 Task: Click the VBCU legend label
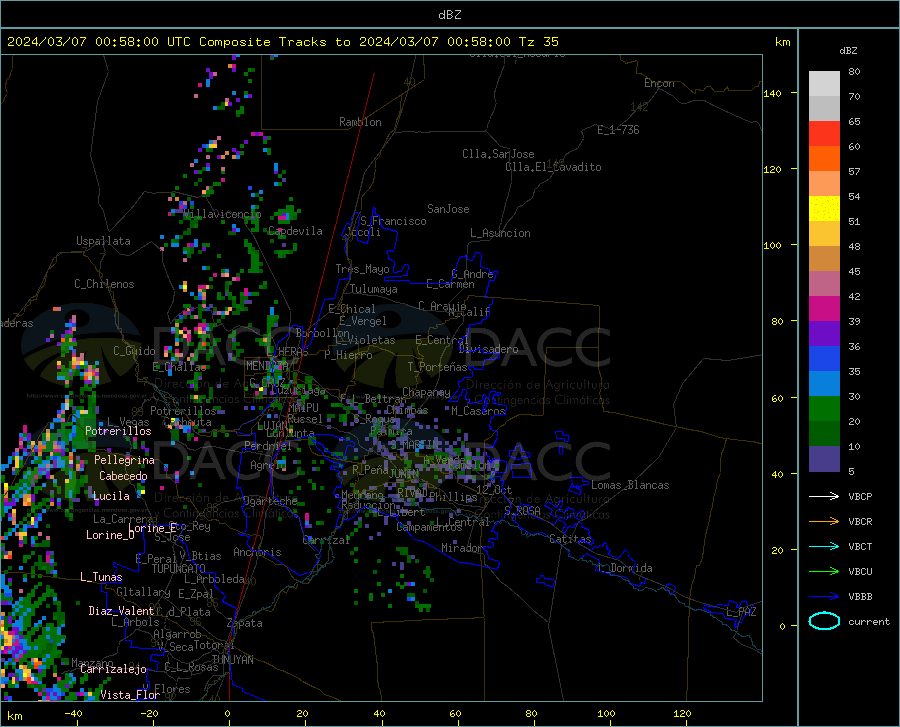click(x=860, y=572)
